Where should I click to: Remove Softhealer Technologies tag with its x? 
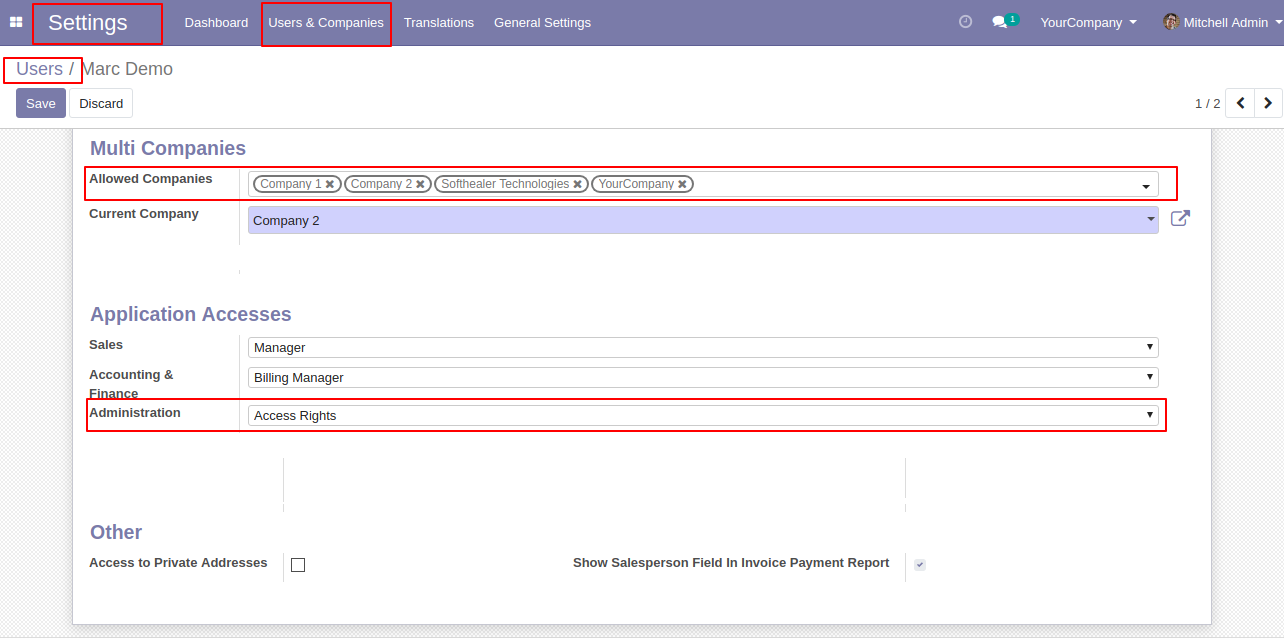tap(578, 184)
